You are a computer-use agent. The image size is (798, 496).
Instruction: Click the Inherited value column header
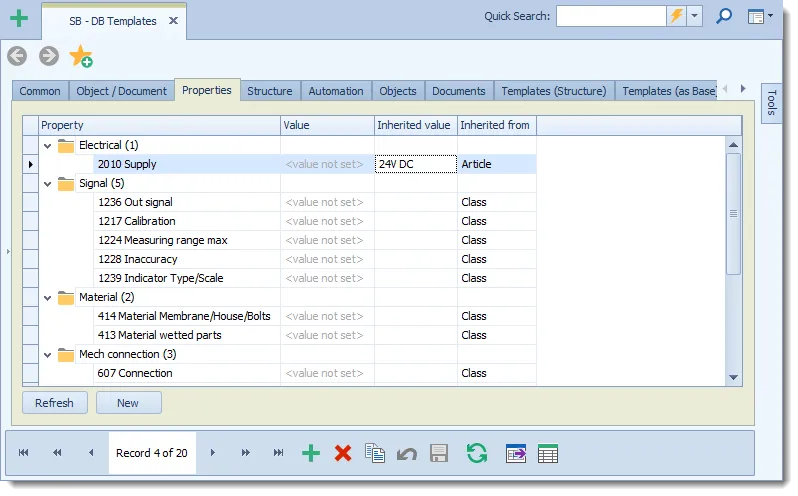coord(416,125)
